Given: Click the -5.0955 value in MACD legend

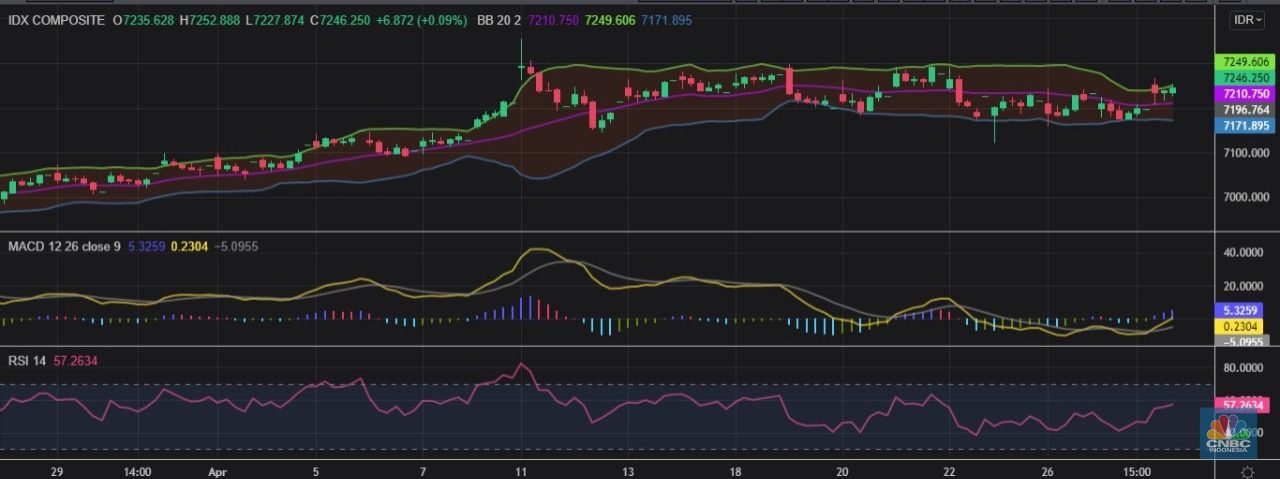Looking at the screenshot, I should pyautogui.click(x=235, y=245).
